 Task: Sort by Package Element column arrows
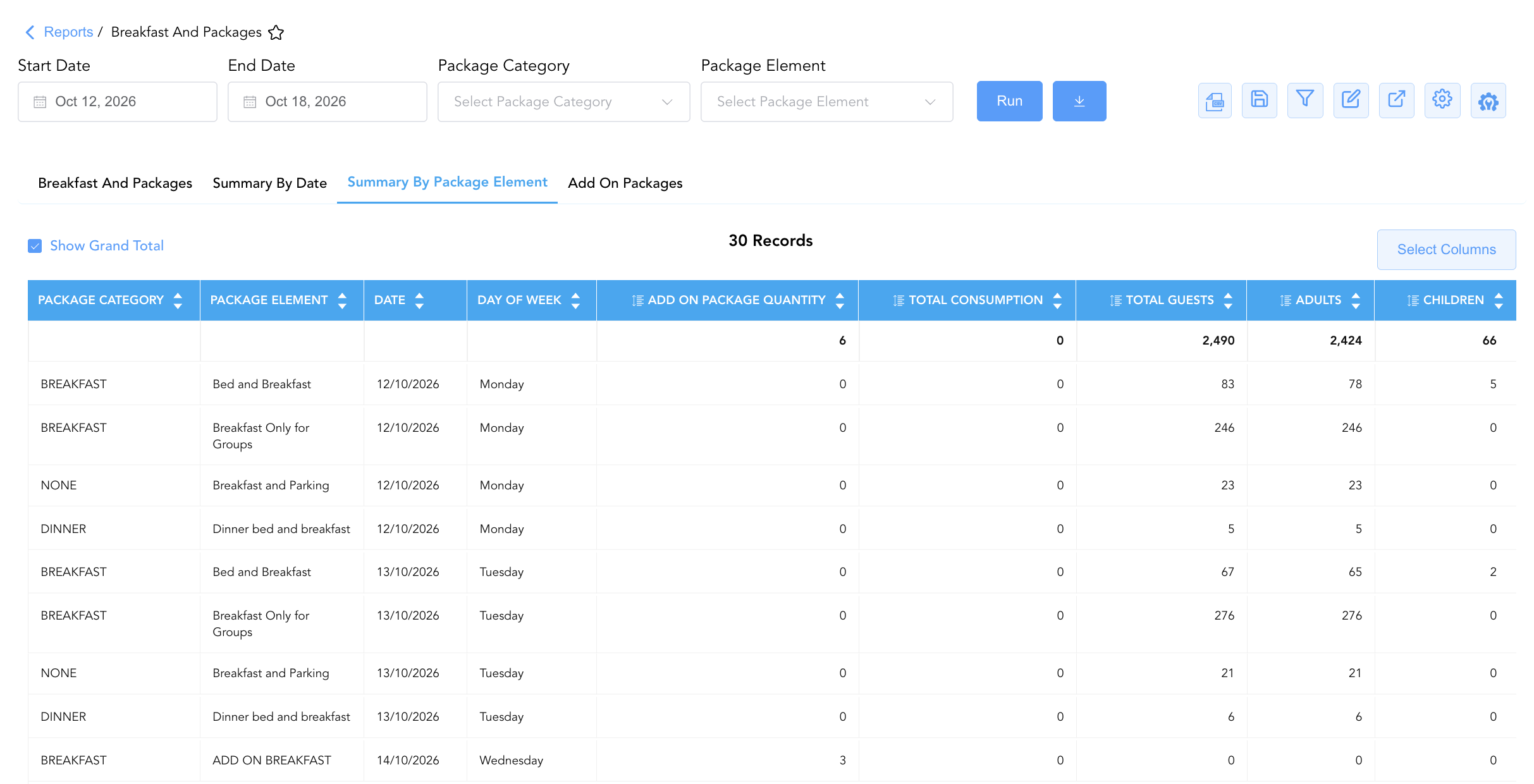[x=342, y=300]
